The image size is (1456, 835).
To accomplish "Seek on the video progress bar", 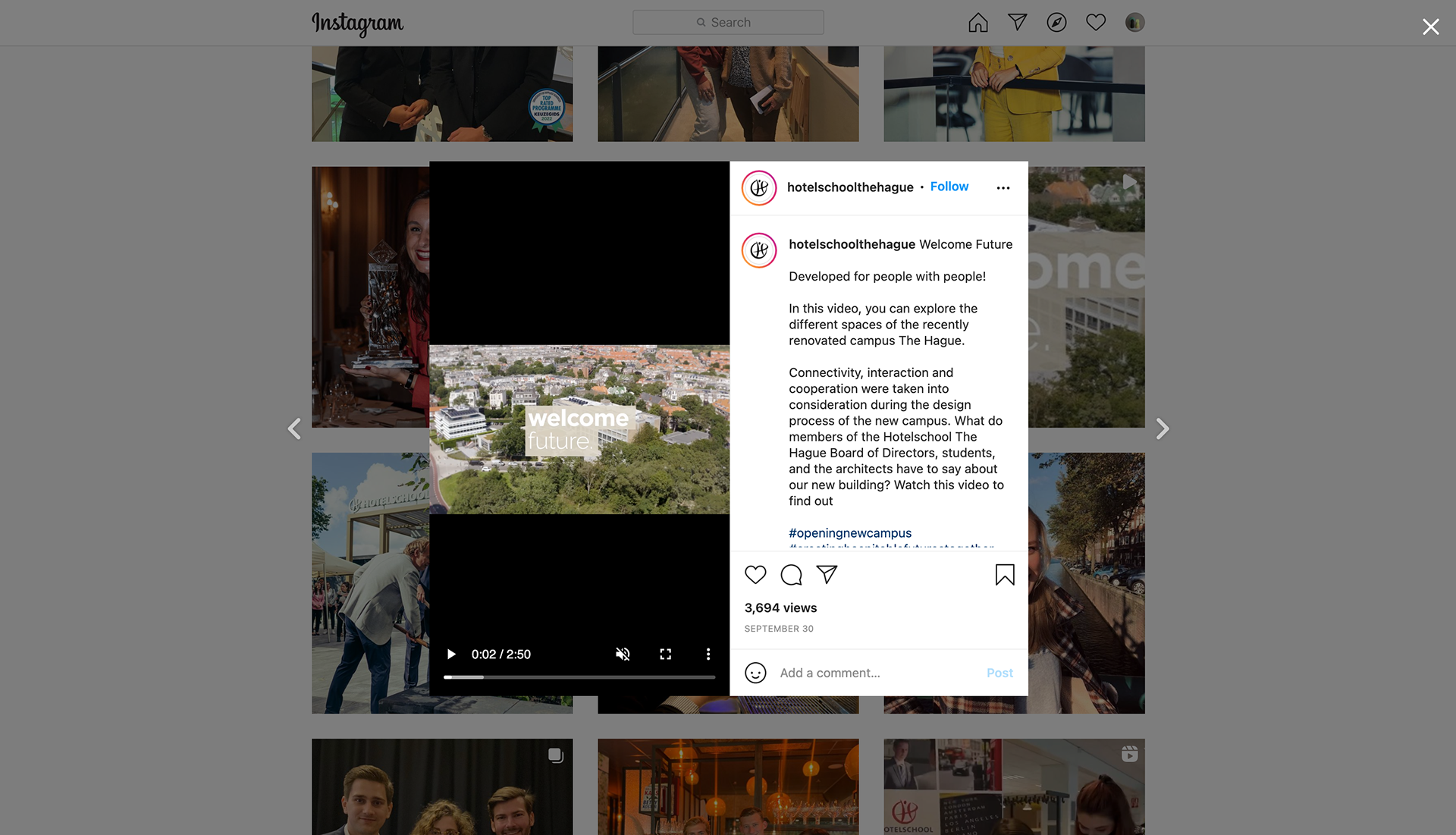I will 579,676.
